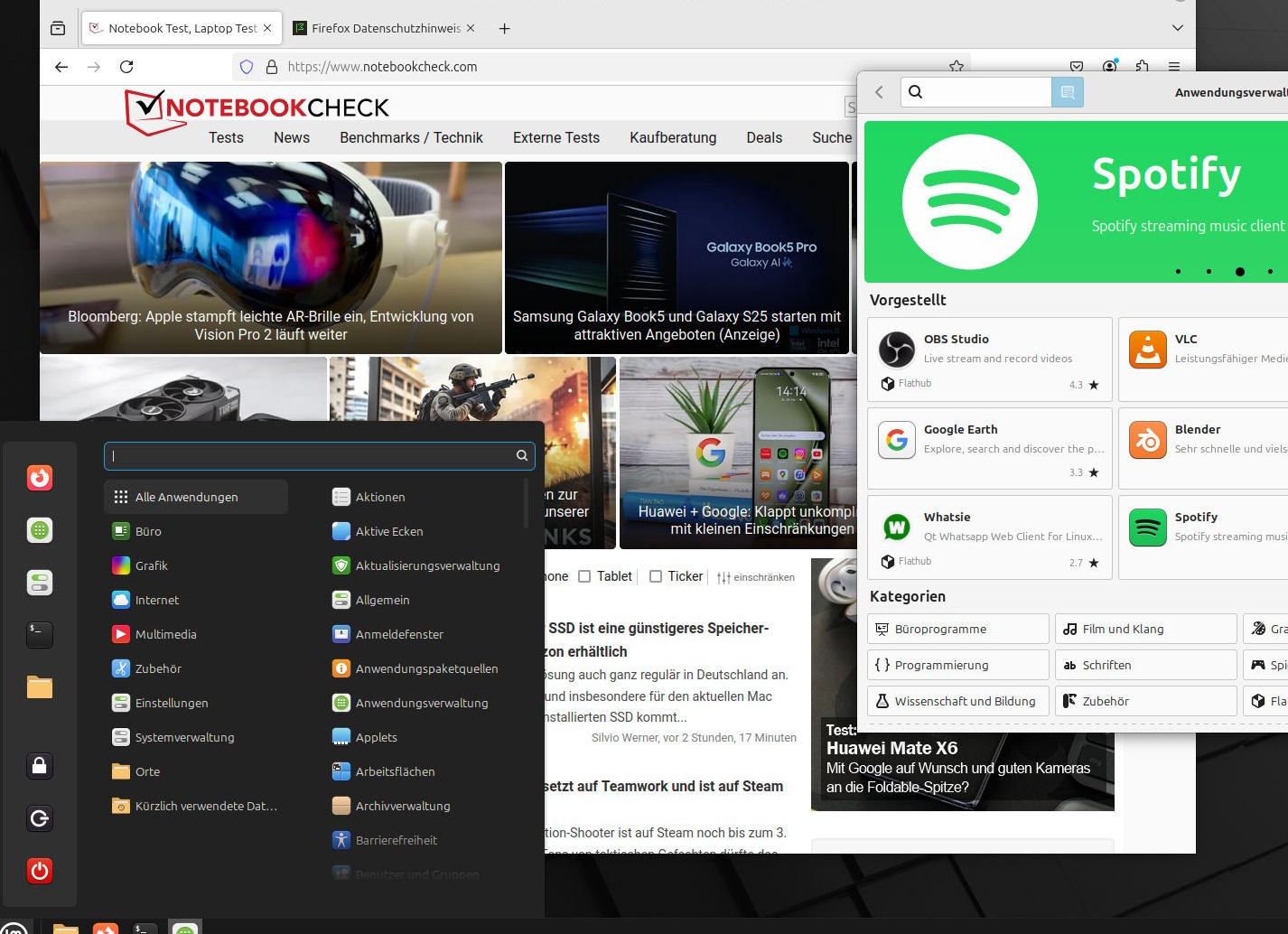This screenshot has width=1288, height=934.
Task: Click the Firefox View icon left of the tabs
Action: tap(58, 28)
